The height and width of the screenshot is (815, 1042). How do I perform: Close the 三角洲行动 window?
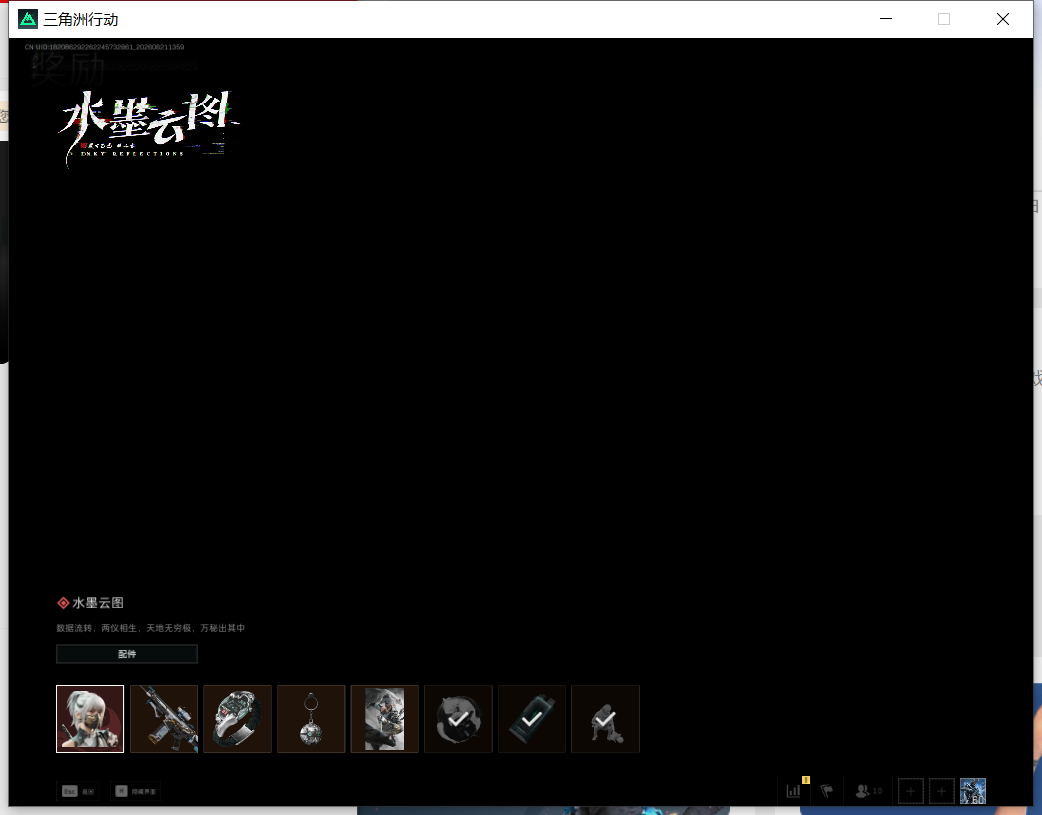point(1003,19)
